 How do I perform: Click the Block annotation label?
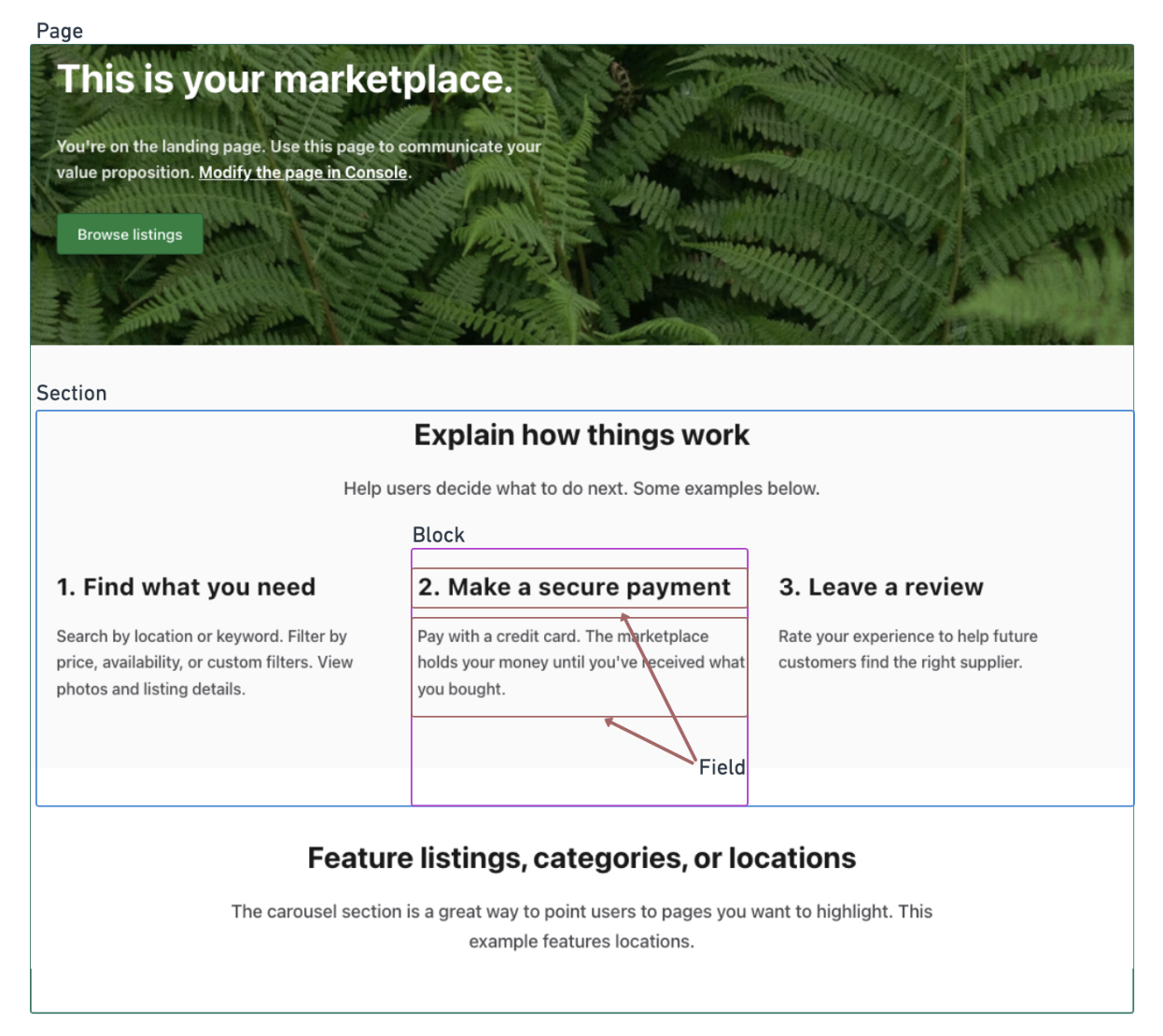[x=439, y=534]
